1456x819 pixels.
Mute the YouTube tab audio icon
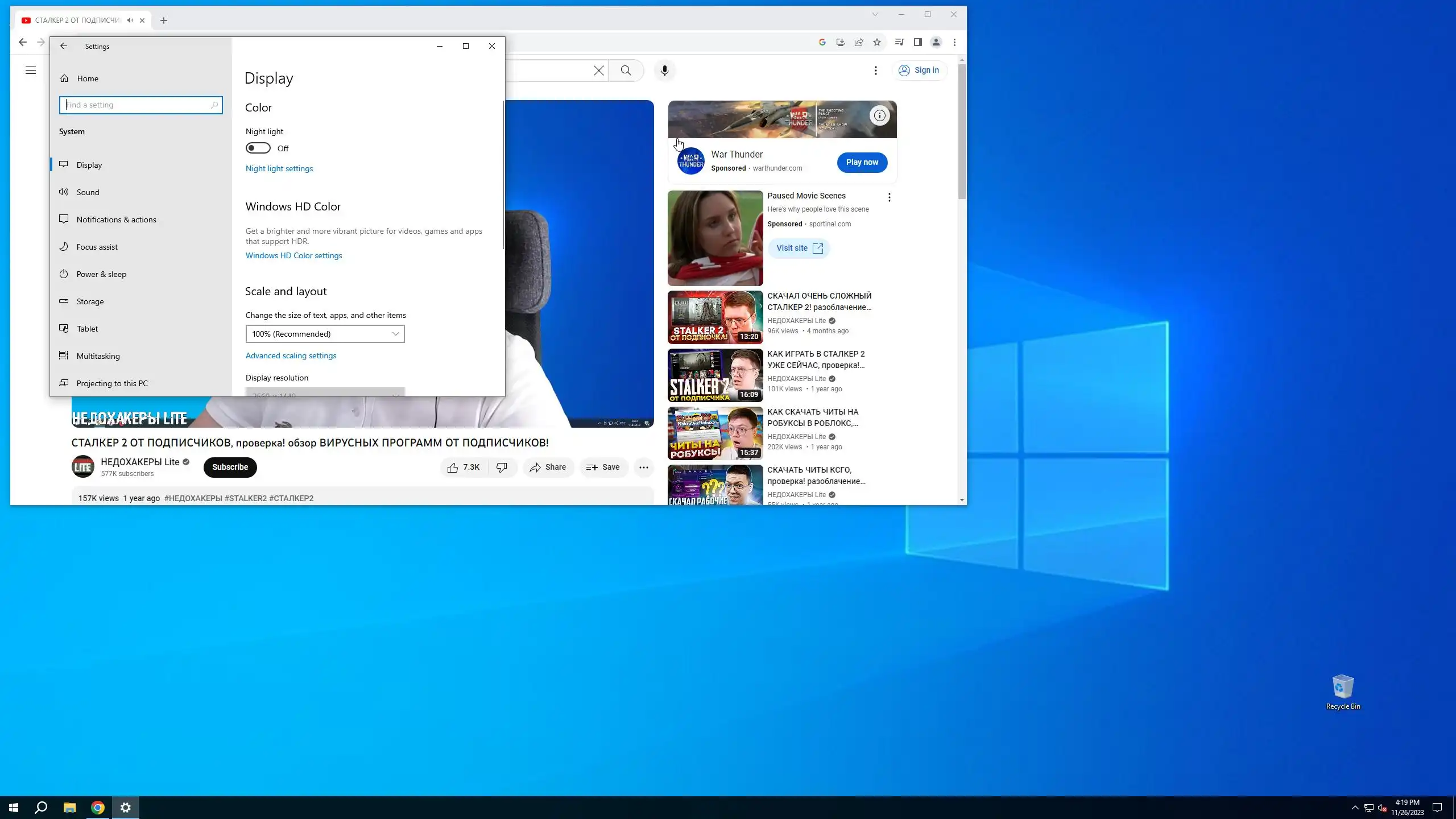click(130, 20)
